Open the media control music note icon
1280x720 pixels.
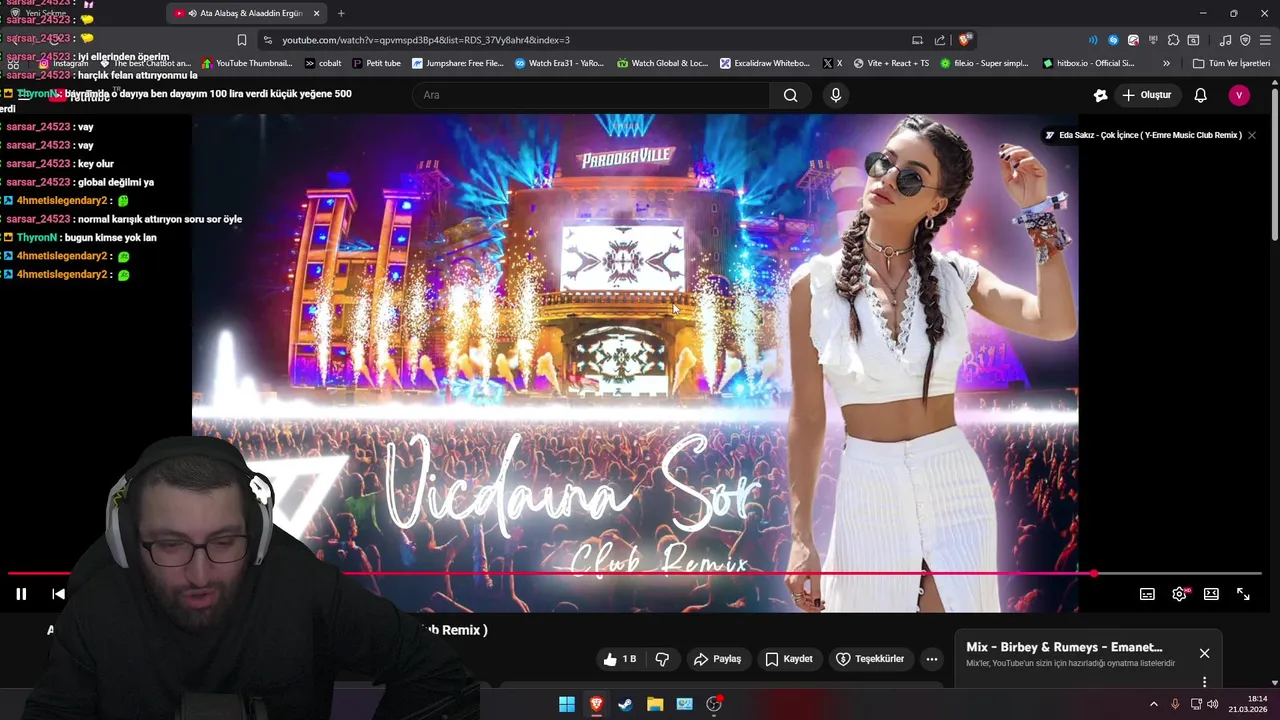[x=1225, y=40]
